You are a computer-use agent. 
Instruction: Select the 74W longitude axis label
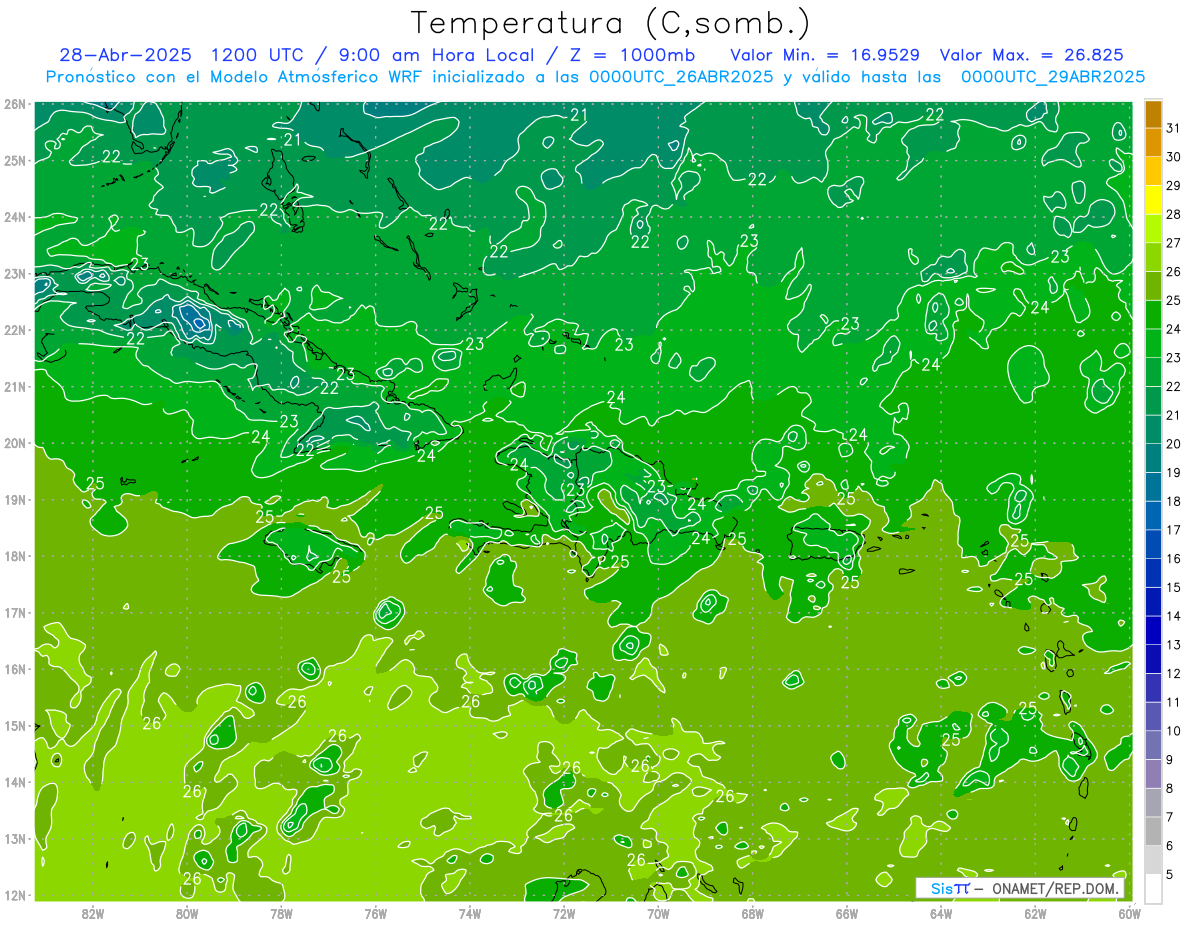pos(470,914)
